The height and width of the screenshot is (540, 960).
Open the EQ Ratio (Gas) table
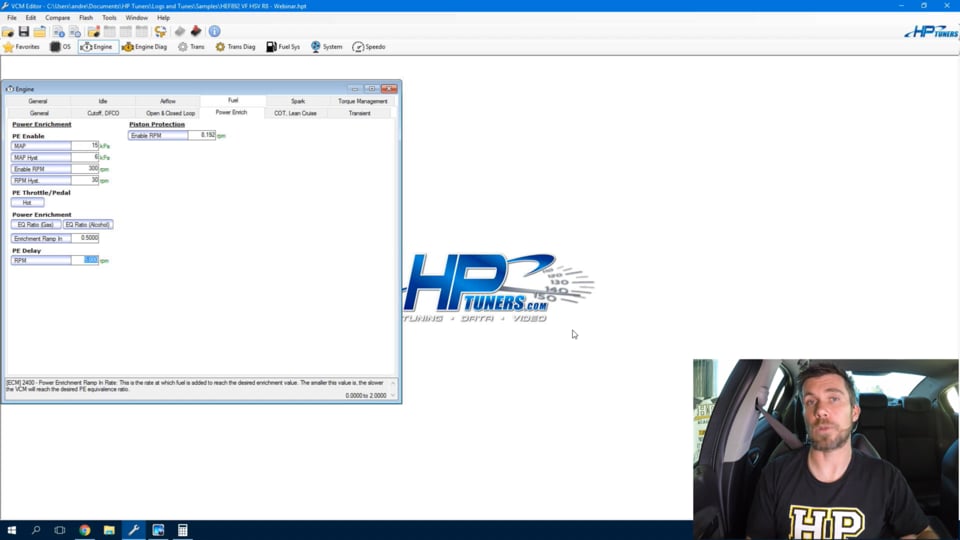tap(36, 225)
